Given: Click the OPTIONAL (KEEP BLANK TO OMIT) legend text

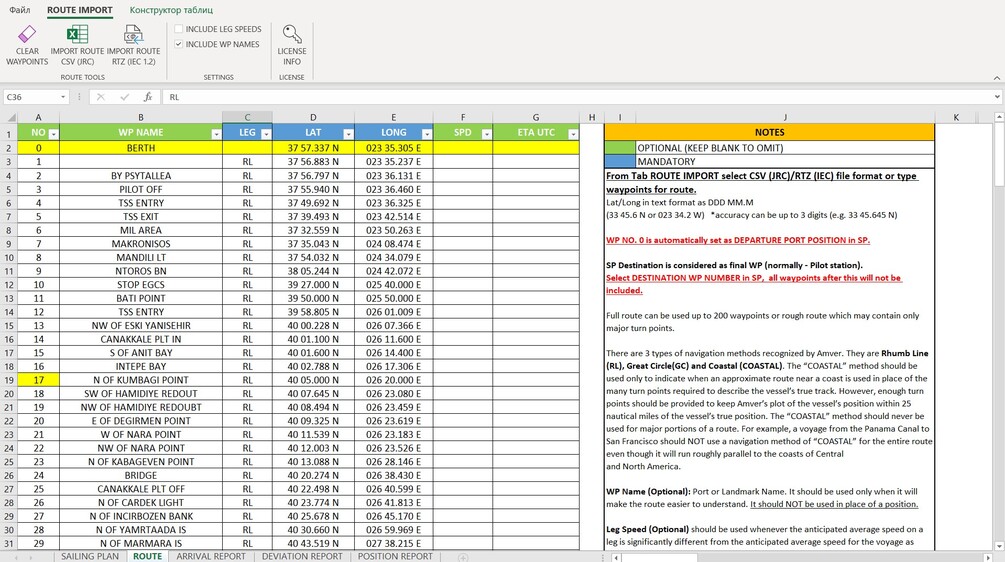Looking at the screenshot, I should pos(710,148).
